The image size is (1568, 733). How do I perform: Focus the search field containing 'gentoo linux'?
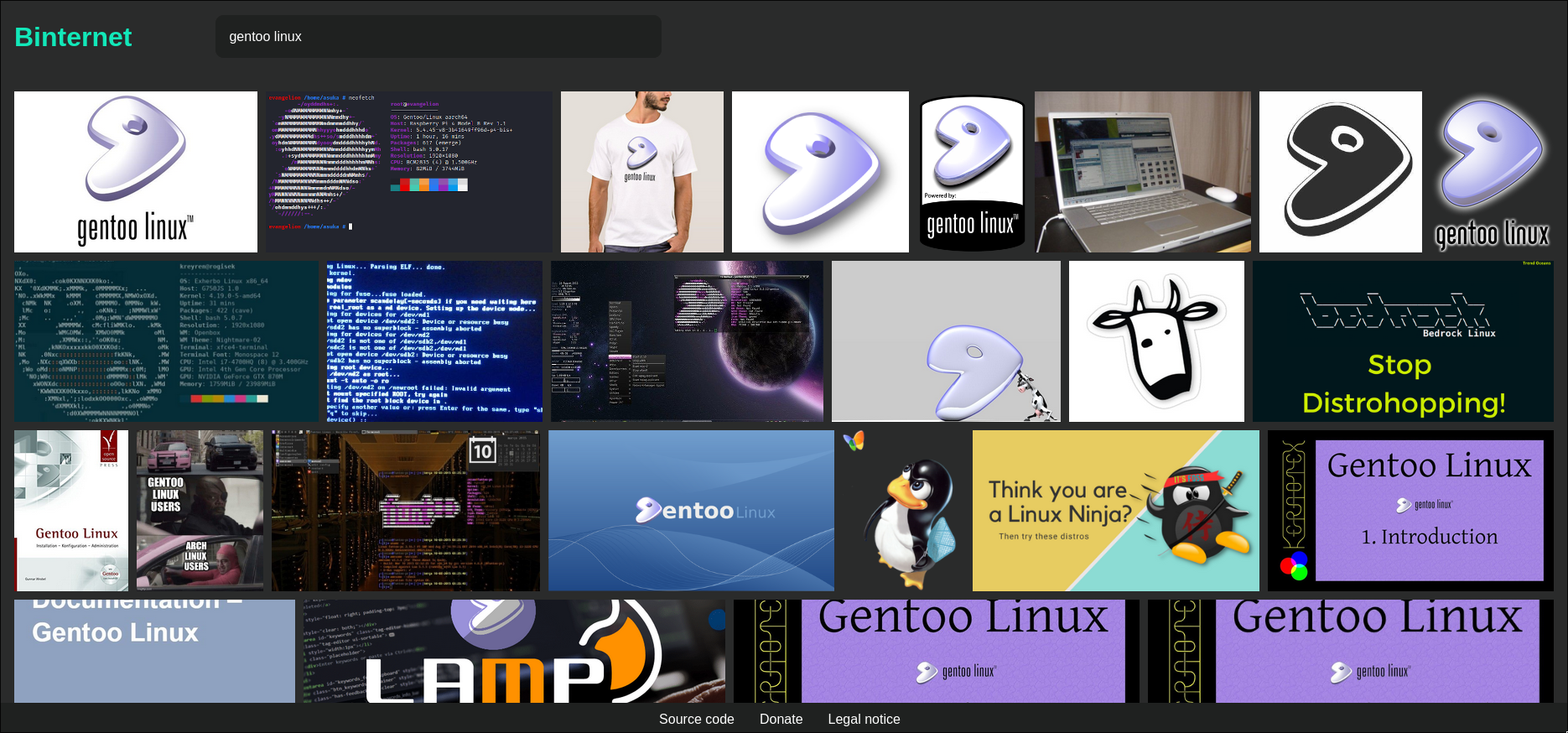point(438,37)
